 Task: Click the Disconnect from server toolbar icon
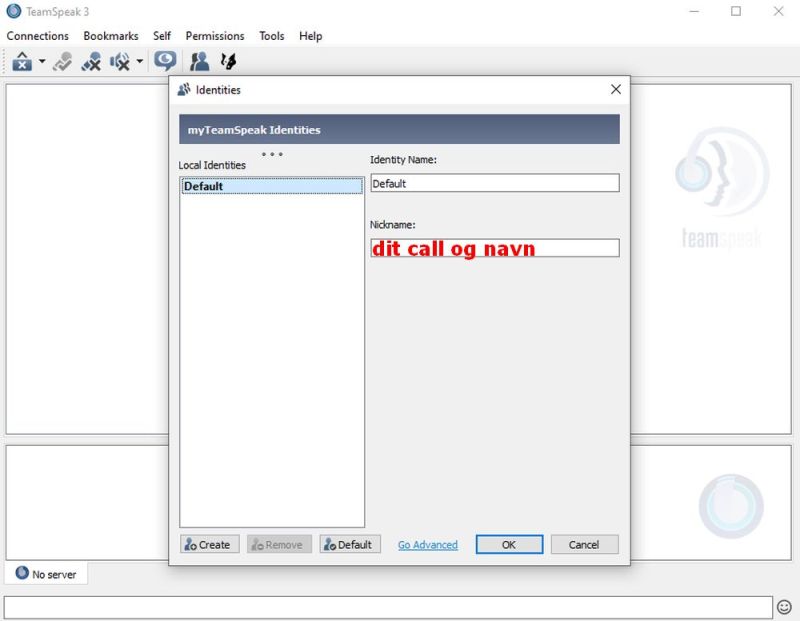pyautogui.click(x=62, y=62)
